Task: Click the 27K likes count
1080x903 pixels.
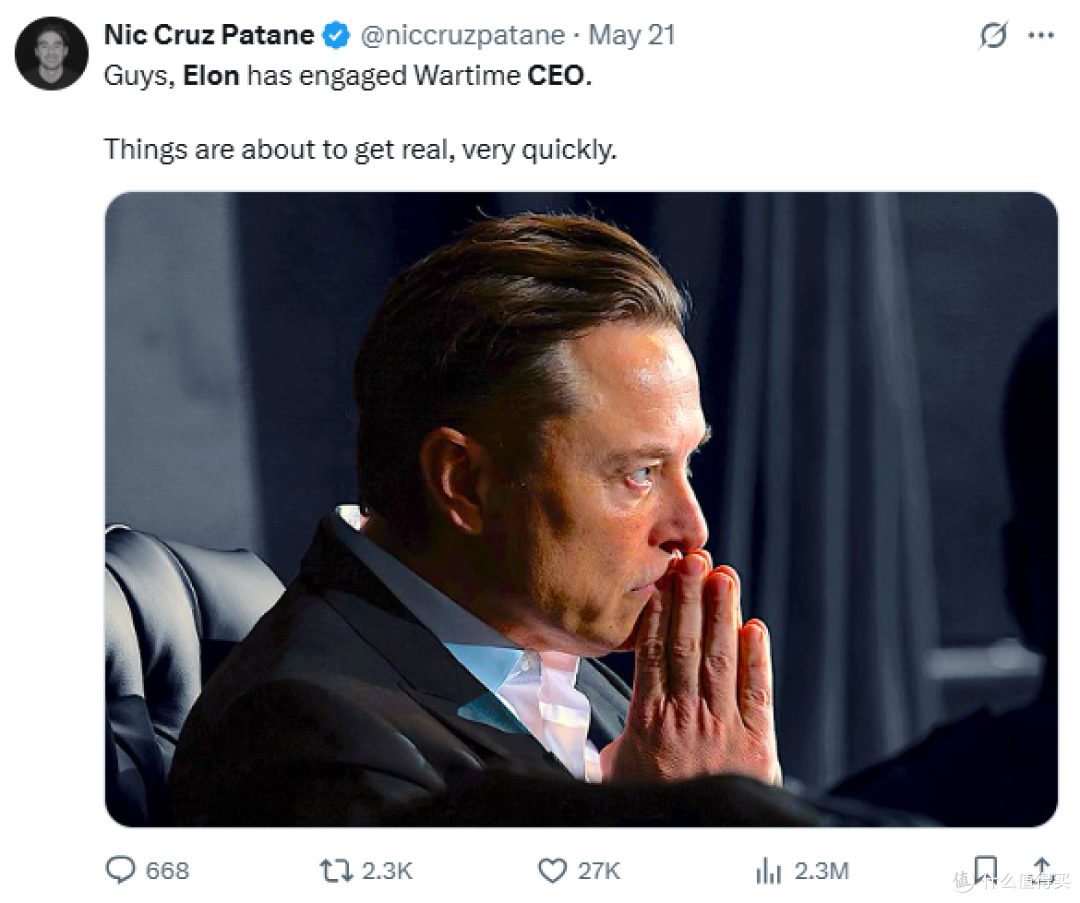Action: [599, 871]
